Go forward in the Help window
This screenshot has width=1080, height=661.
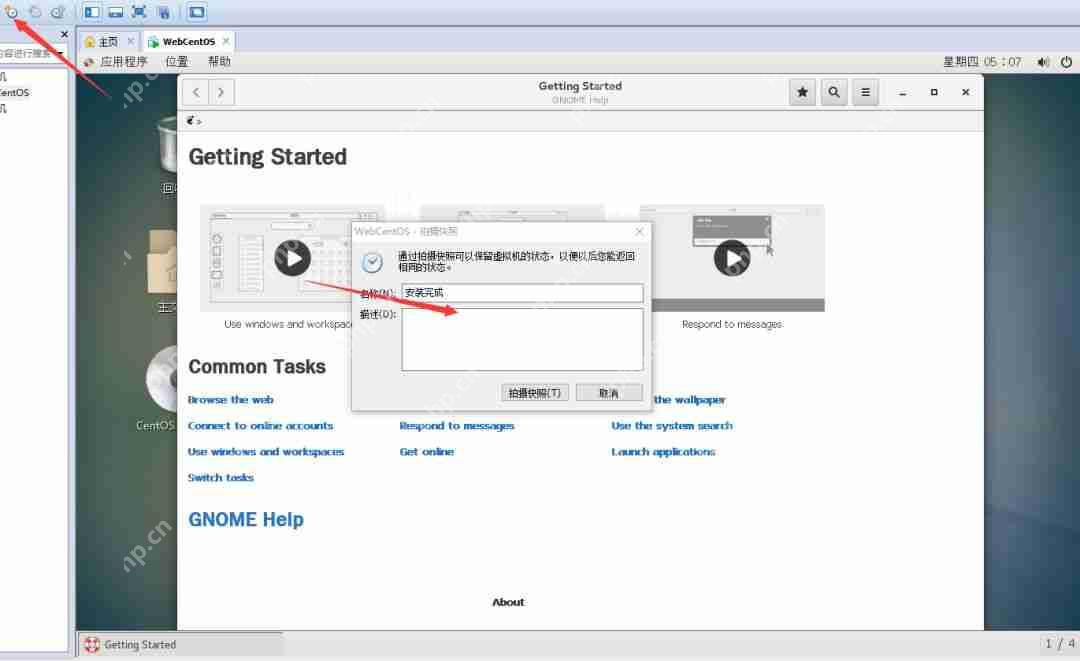coord(221,92)
